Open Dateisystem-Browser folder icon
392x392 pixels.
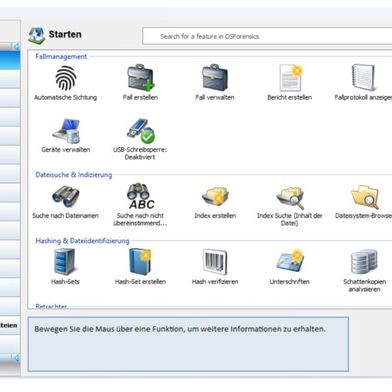click(x=365, y=197)
